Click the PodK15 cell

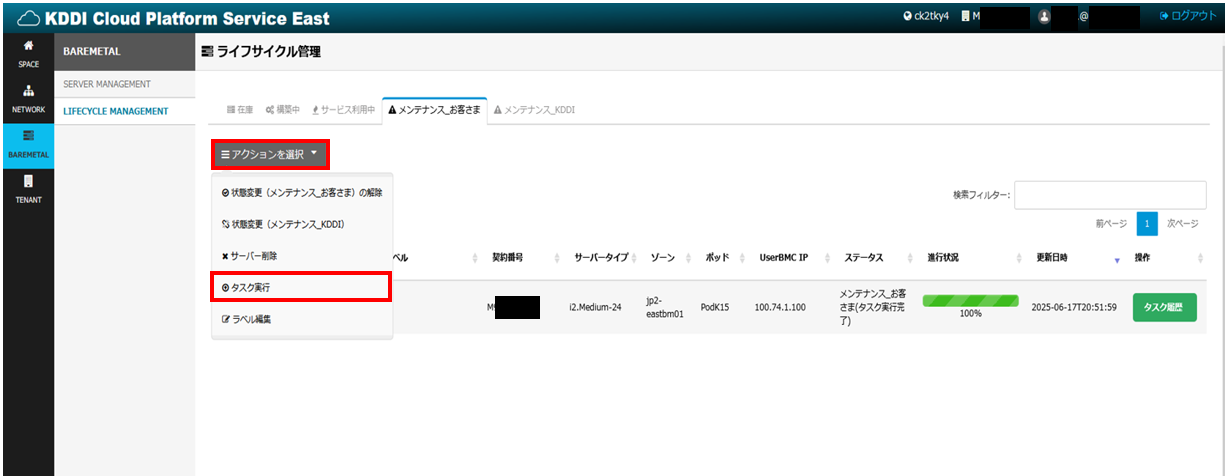click(x=717, y=307)
